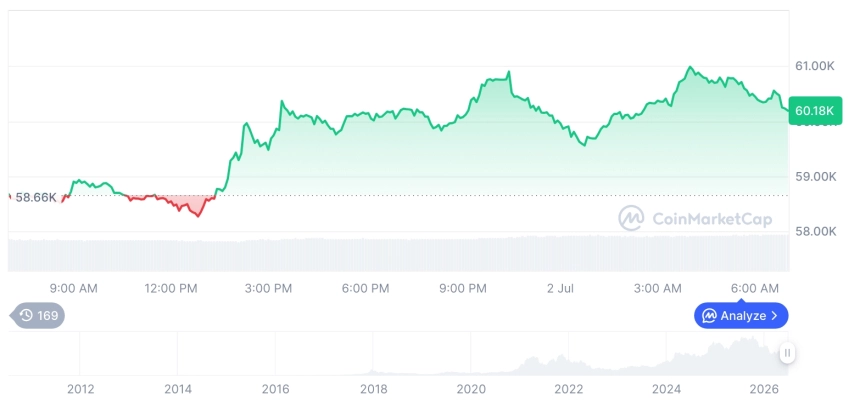The image size is (860, 401).
Task: Click the 3:00 PM time axis label
Action: point(268,289)
